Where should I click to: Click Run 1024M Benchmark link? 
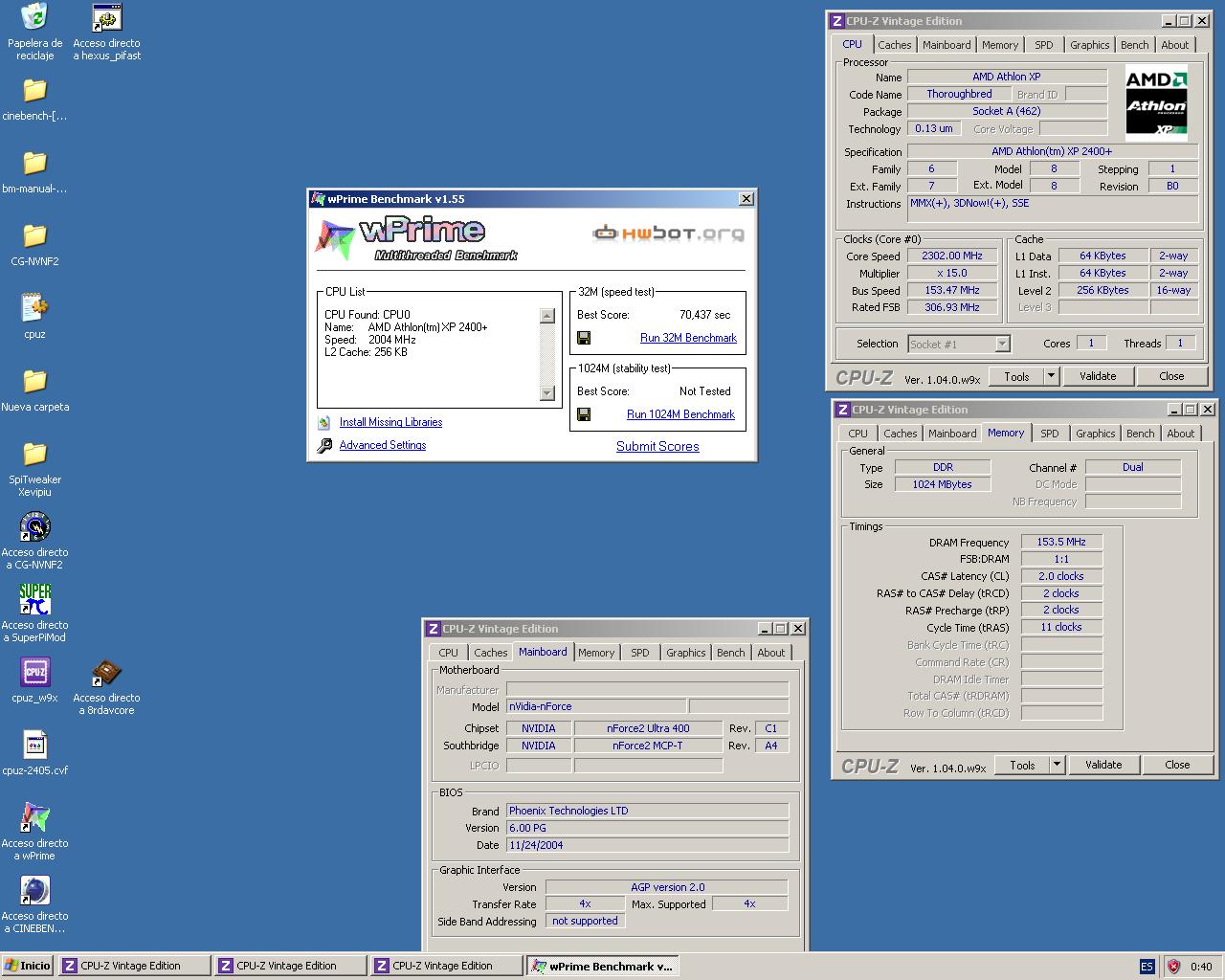pyautogui.click(x=680, y=414)
